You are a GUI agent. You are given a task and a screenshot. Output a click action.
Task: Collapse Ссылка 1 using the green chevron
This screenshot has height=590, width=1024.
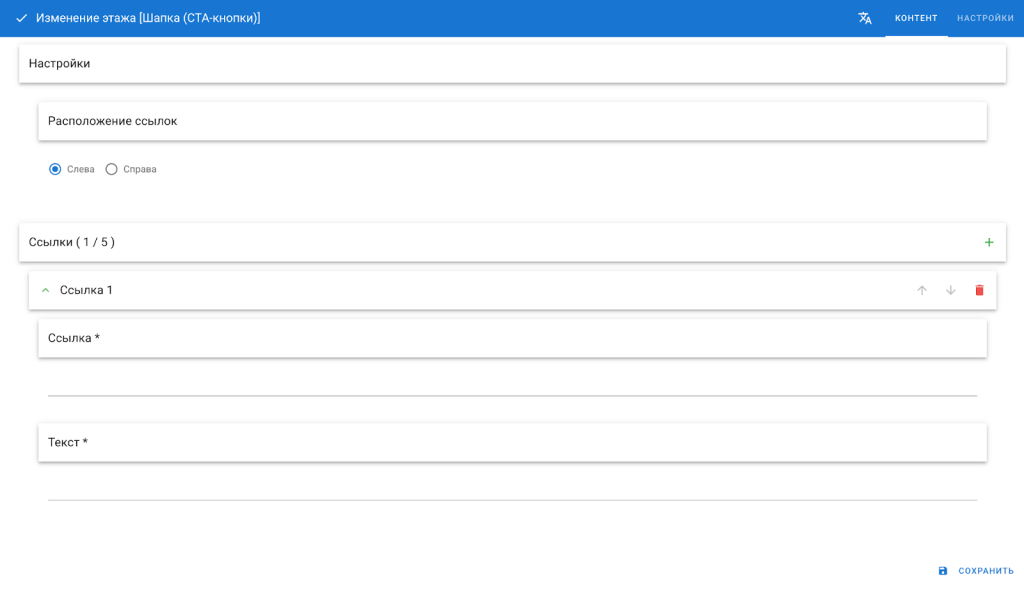(x=45, y=290)
